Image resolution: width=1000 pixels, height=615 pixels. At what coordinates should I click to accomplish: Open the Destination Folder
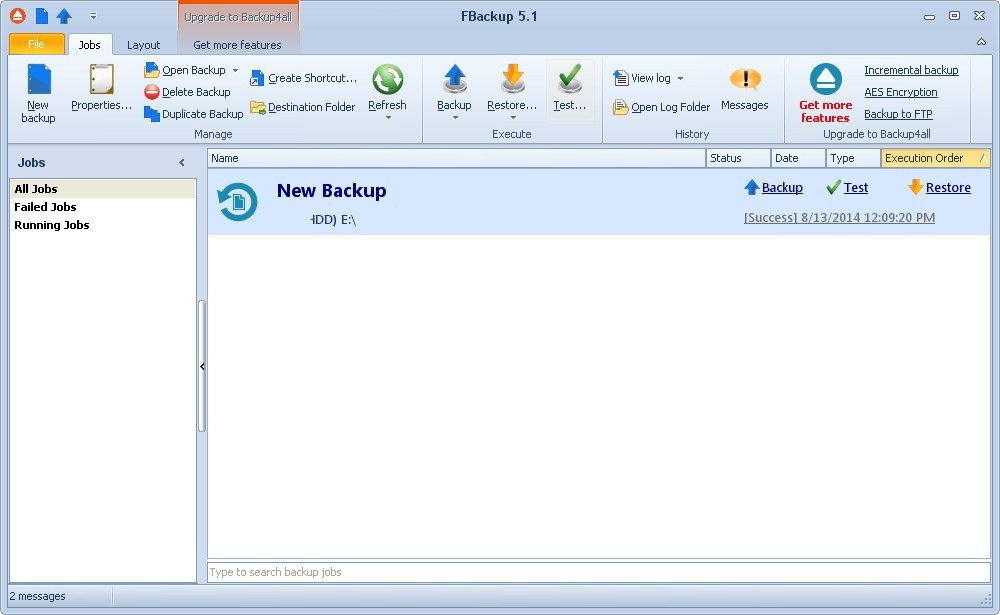[302, 107]
